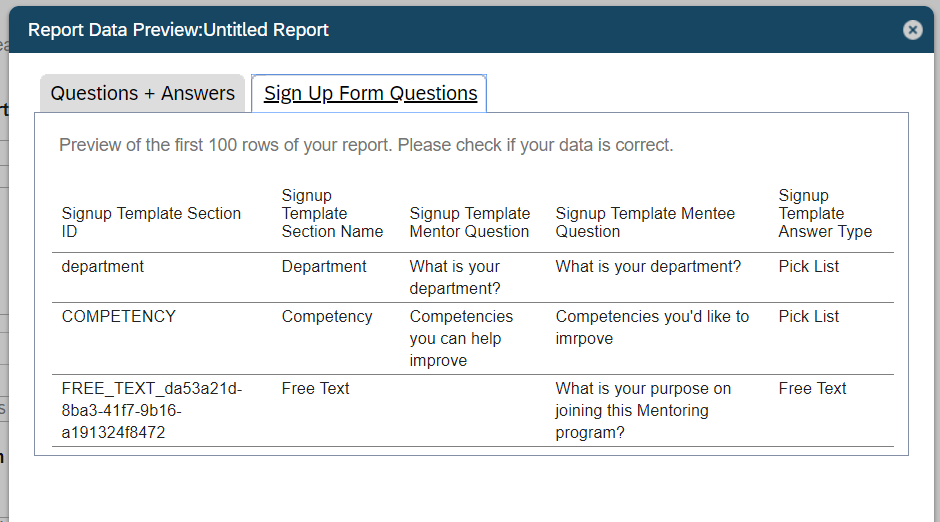This screenshot has width=940, height=522.
Task: Click the Signup Template Section Name header
Action: click(332, 213)
